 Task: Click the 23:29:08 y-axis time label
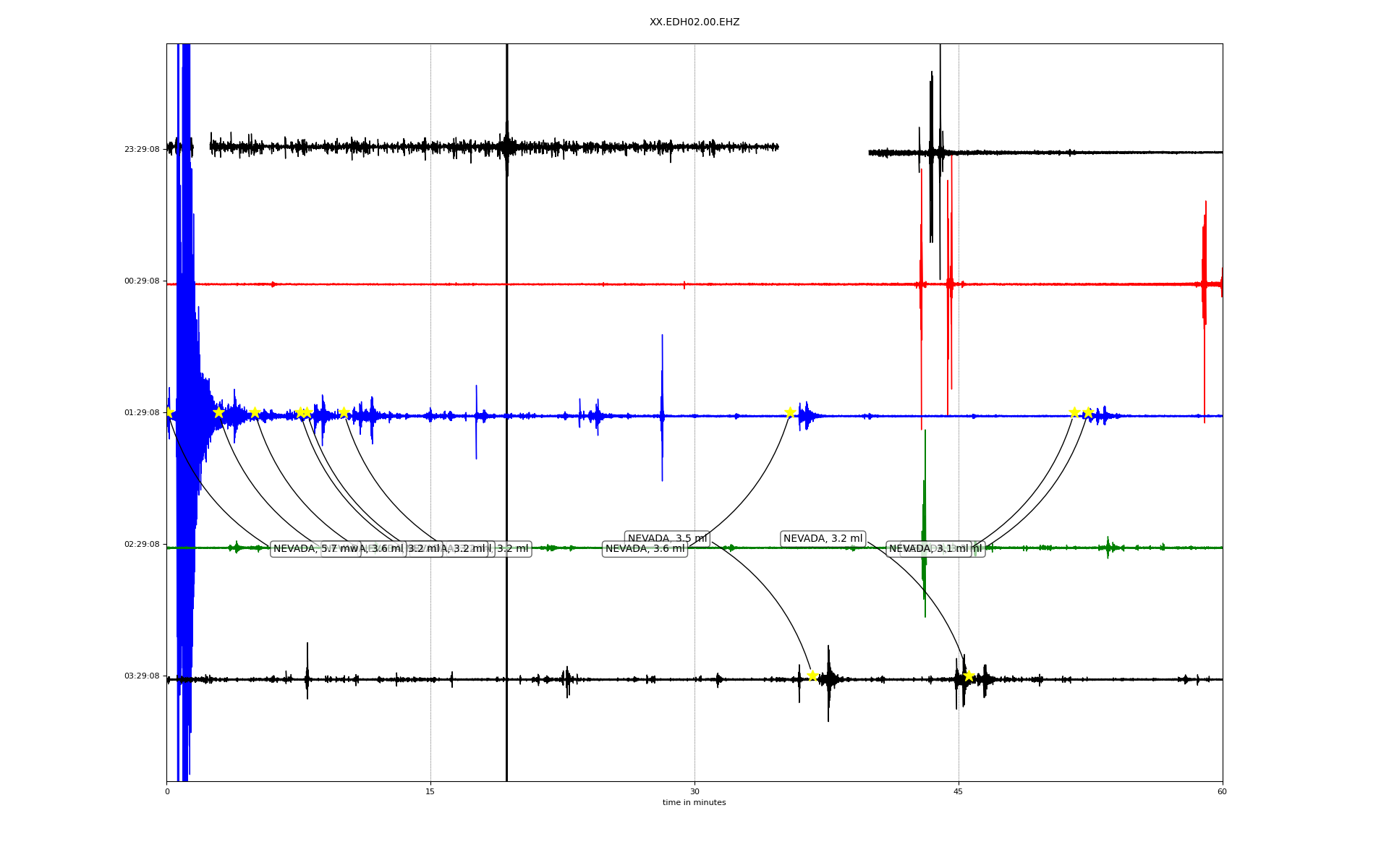[x=142, y=150]
